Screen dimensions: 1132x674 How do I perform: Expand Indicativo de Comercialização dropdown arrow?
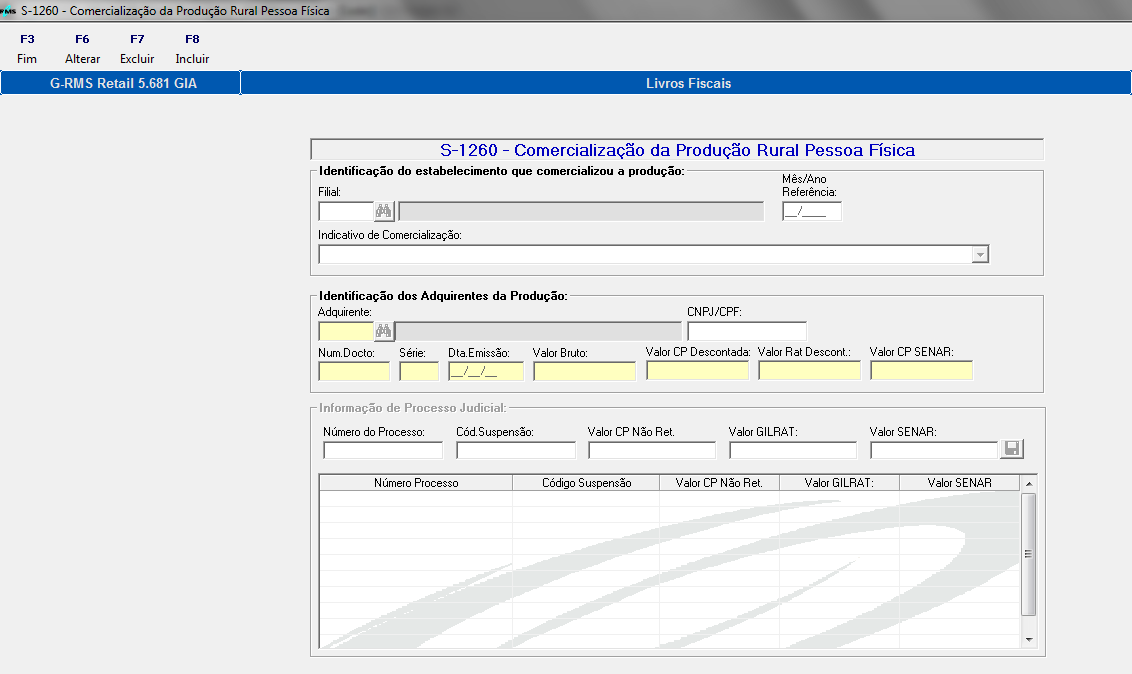point(980,255)
